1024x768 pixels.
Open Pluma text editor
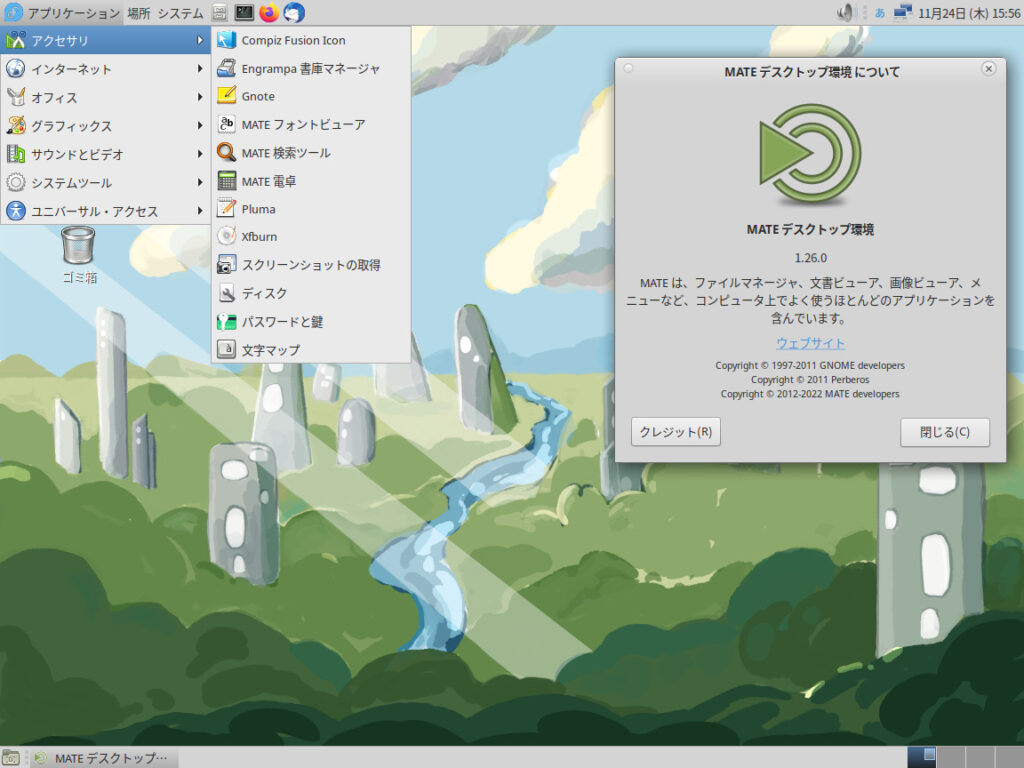pyautogui.click(x=258, y=209)
